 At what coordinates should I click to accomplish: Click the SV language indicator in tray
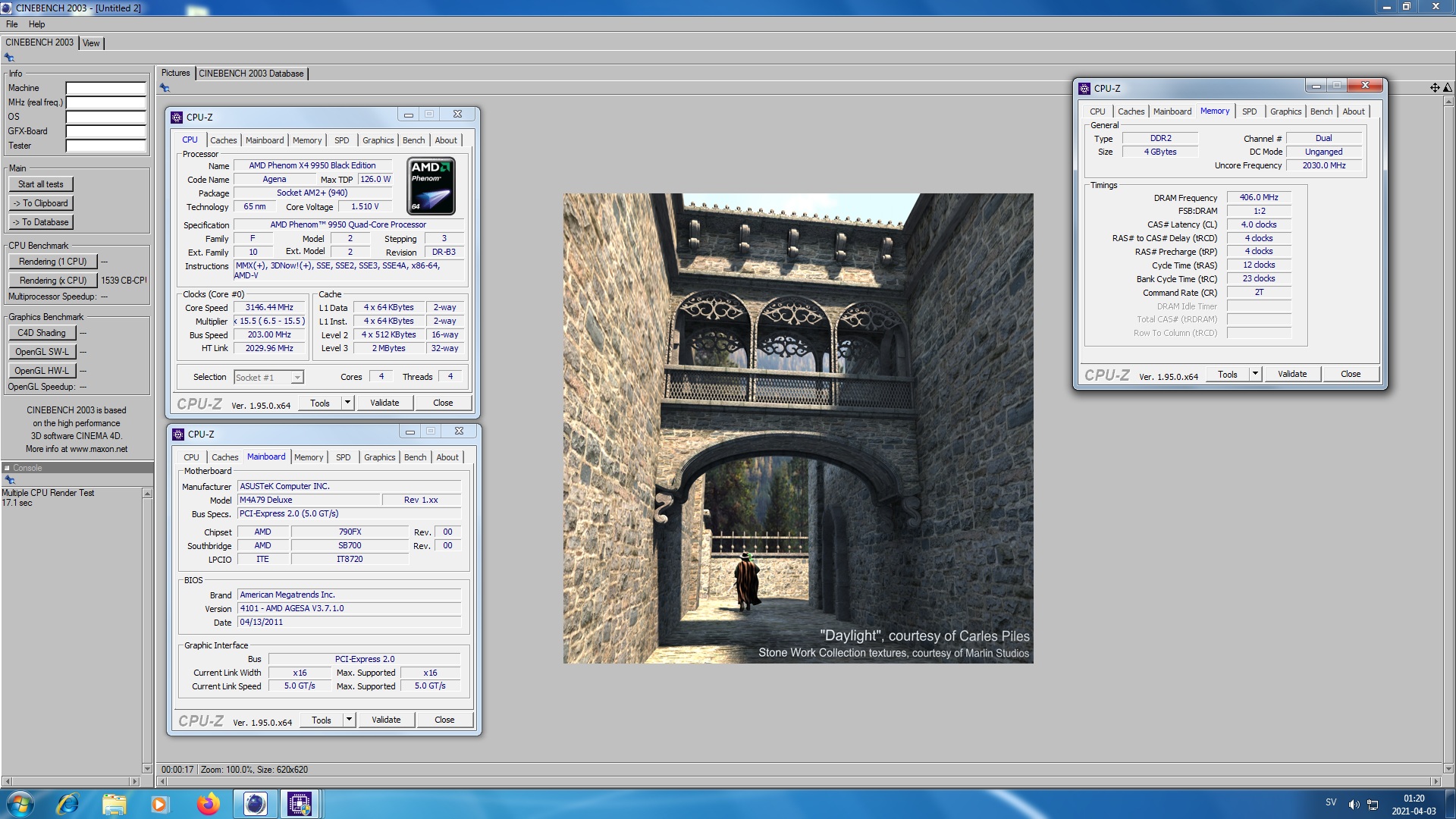pyautogui.click(x=1331, y=802)
